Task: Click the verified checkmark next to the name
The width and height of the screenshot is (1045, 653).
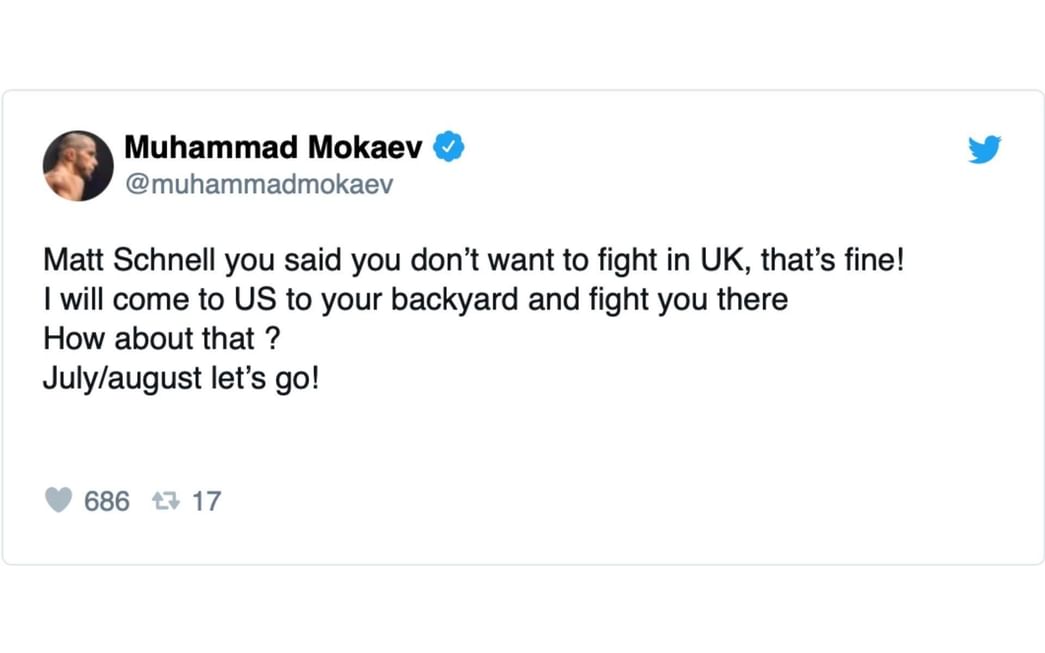Action: coord(448,146)
